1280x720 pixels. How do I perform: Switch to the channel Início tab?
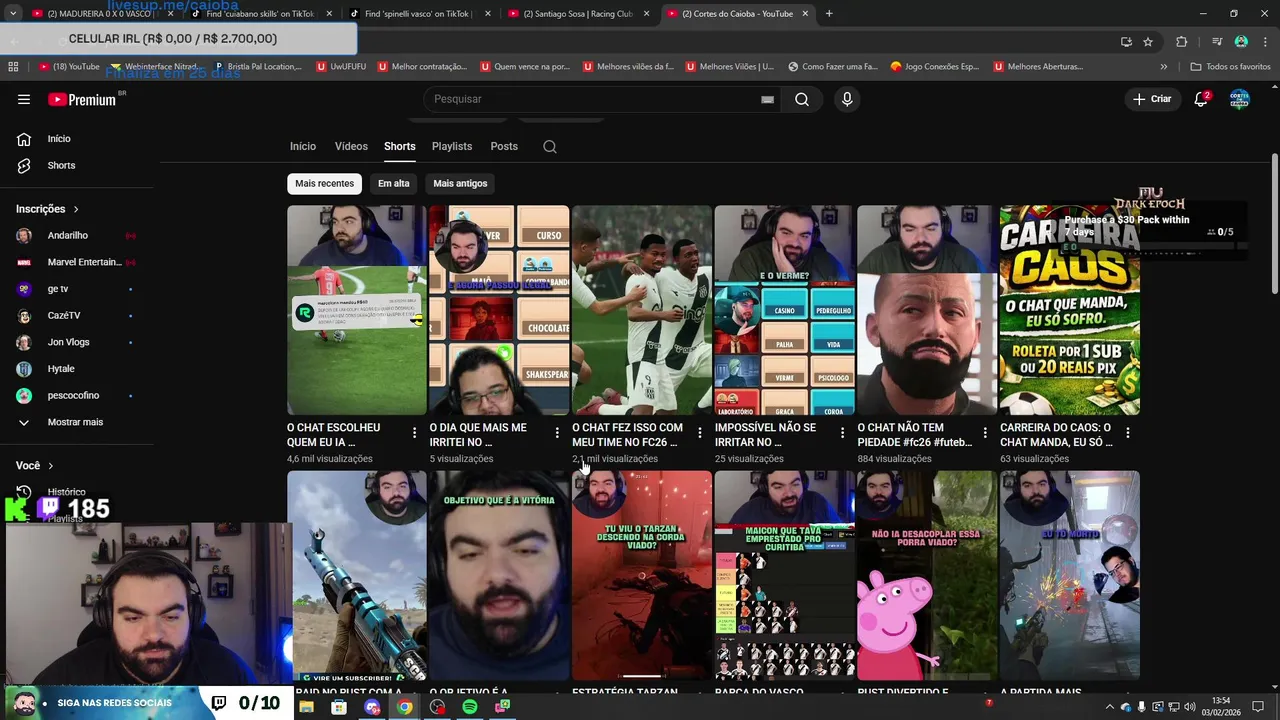pyautogui.click(x=303, y=146)
